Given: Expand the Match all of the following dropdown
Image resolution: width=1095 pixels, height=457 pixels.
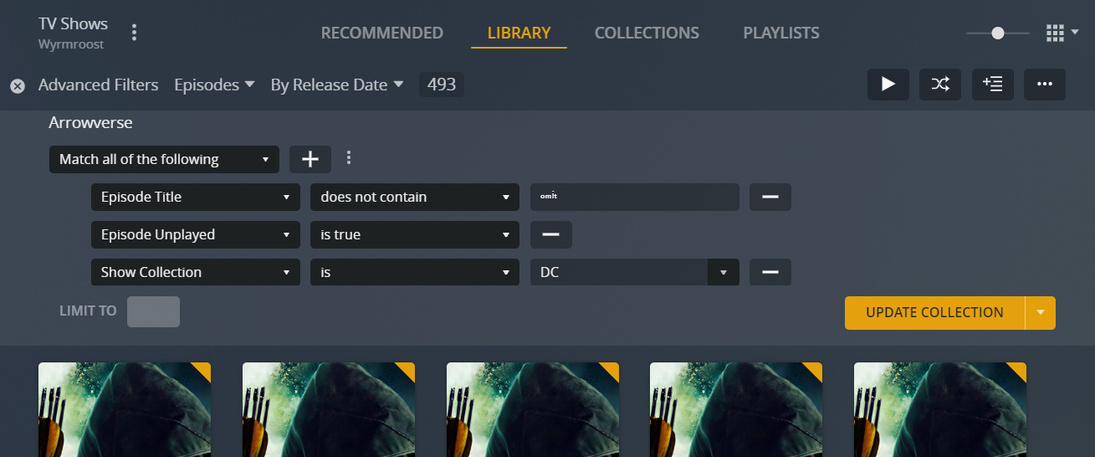Looking at the screenshot, I should tap(164, 159).
